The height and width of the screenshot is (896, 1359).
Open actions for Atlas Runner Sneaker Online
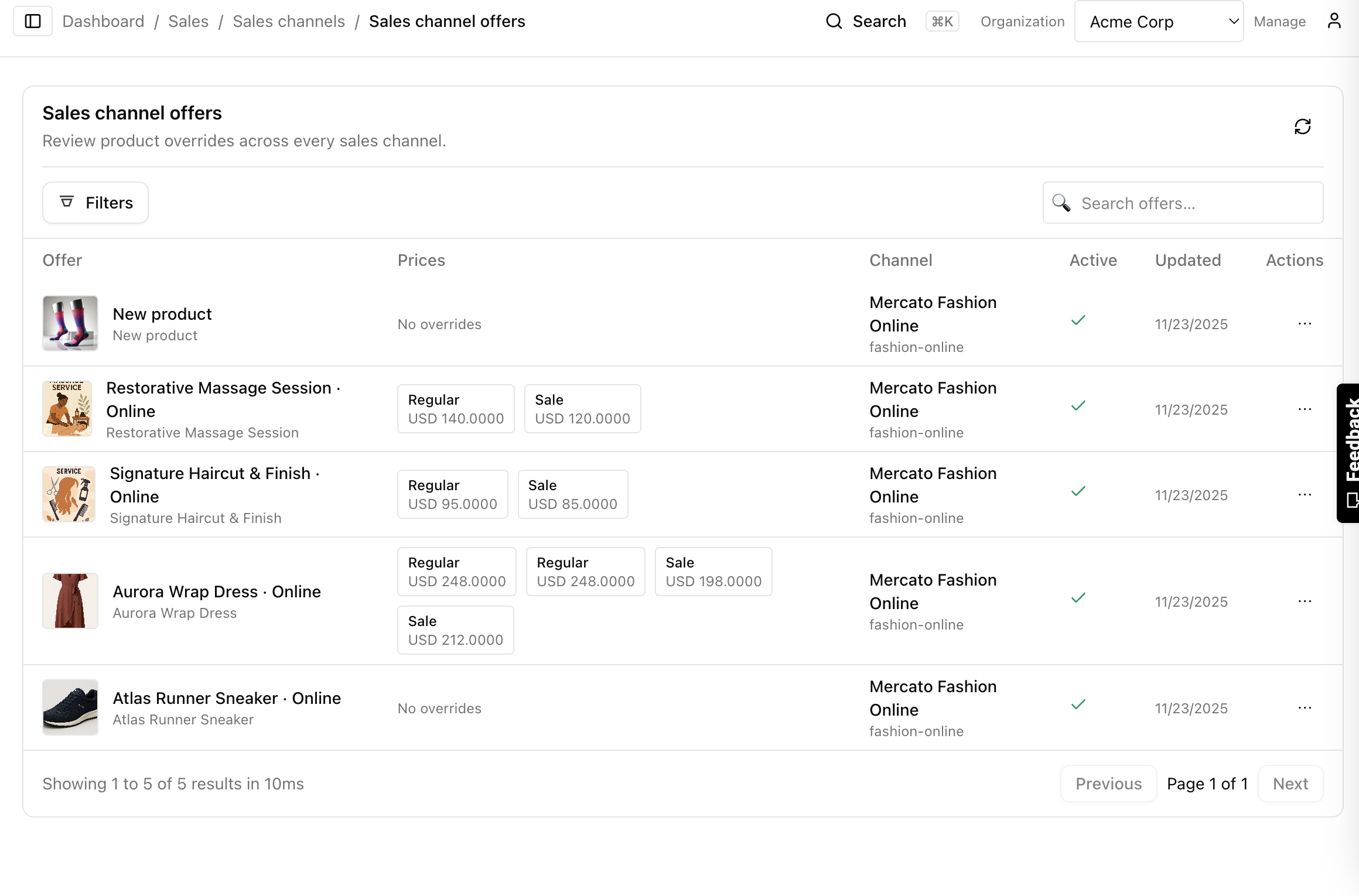pyautogui.click(x=1305, y=707)
